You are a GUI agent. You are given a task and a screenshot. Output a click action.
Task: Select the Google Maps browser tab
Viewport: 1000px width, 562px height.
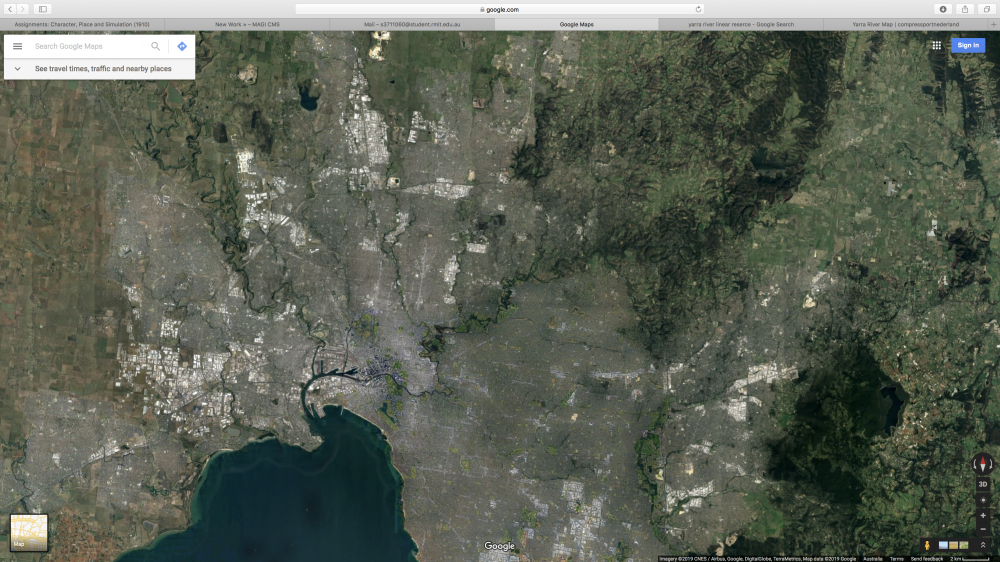click(577, 24)
